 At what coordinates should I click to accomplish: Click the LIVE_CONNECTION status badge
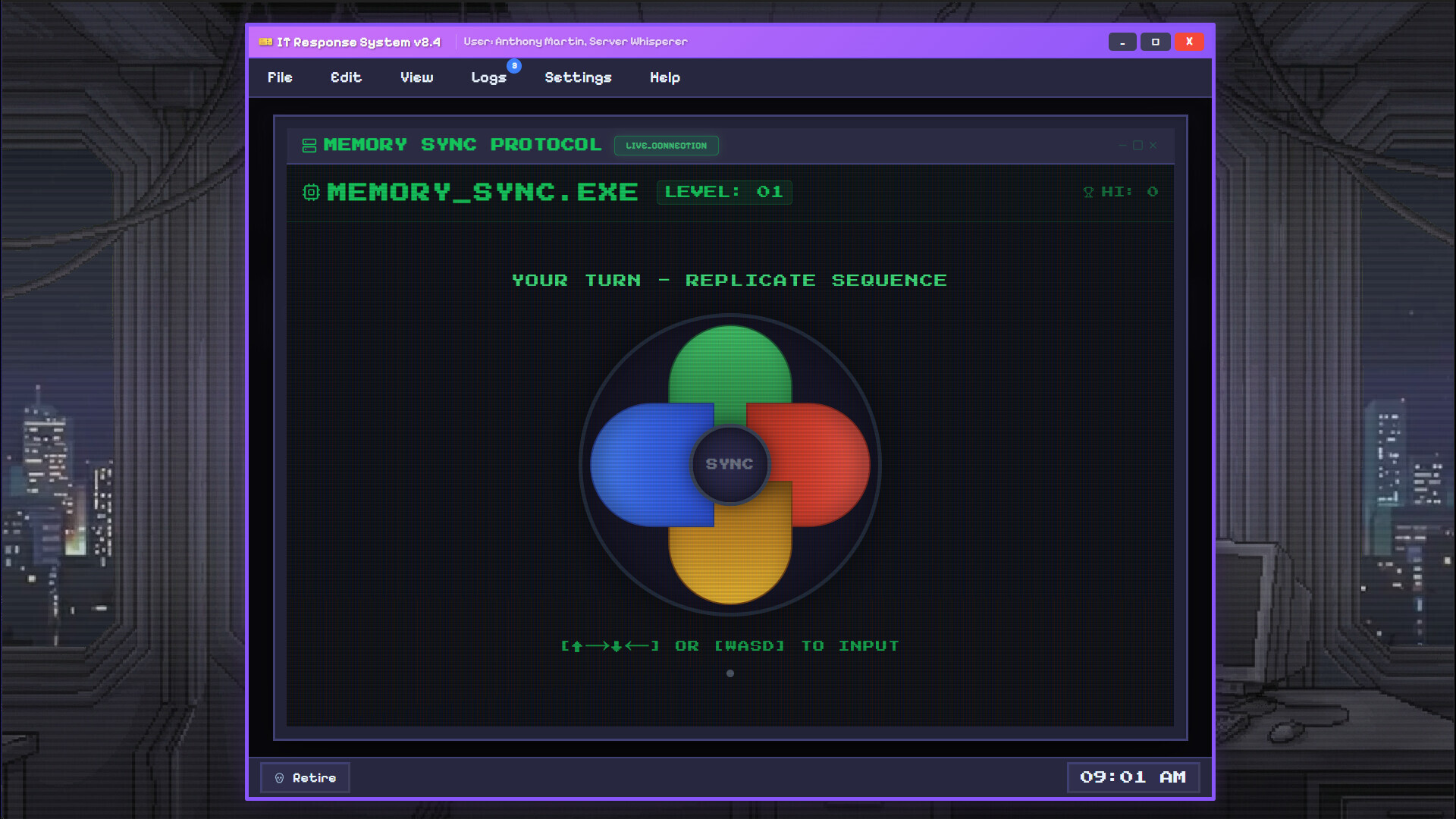click(x=666, y=145)
